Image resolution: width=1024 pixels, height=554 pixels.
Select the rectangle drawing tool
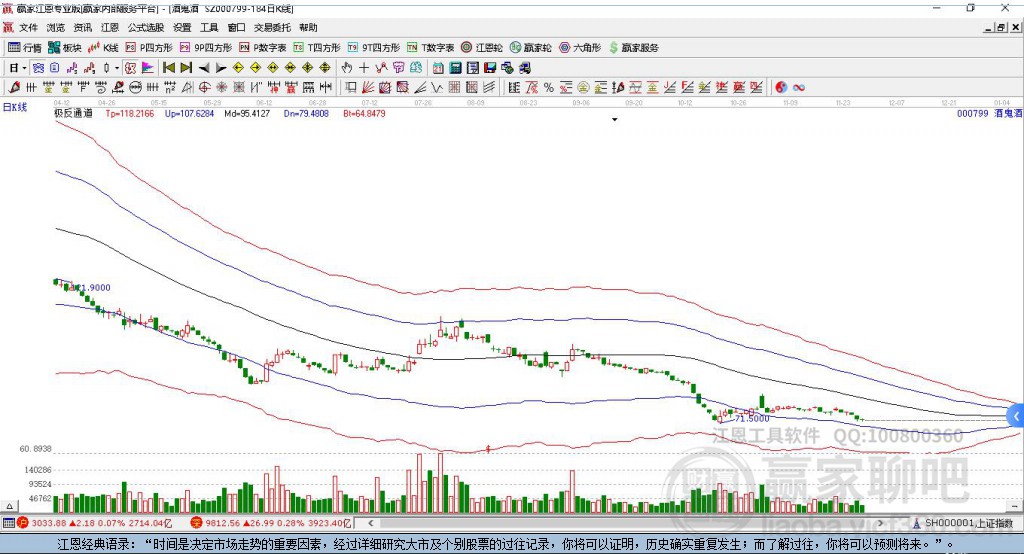point(351,88)
